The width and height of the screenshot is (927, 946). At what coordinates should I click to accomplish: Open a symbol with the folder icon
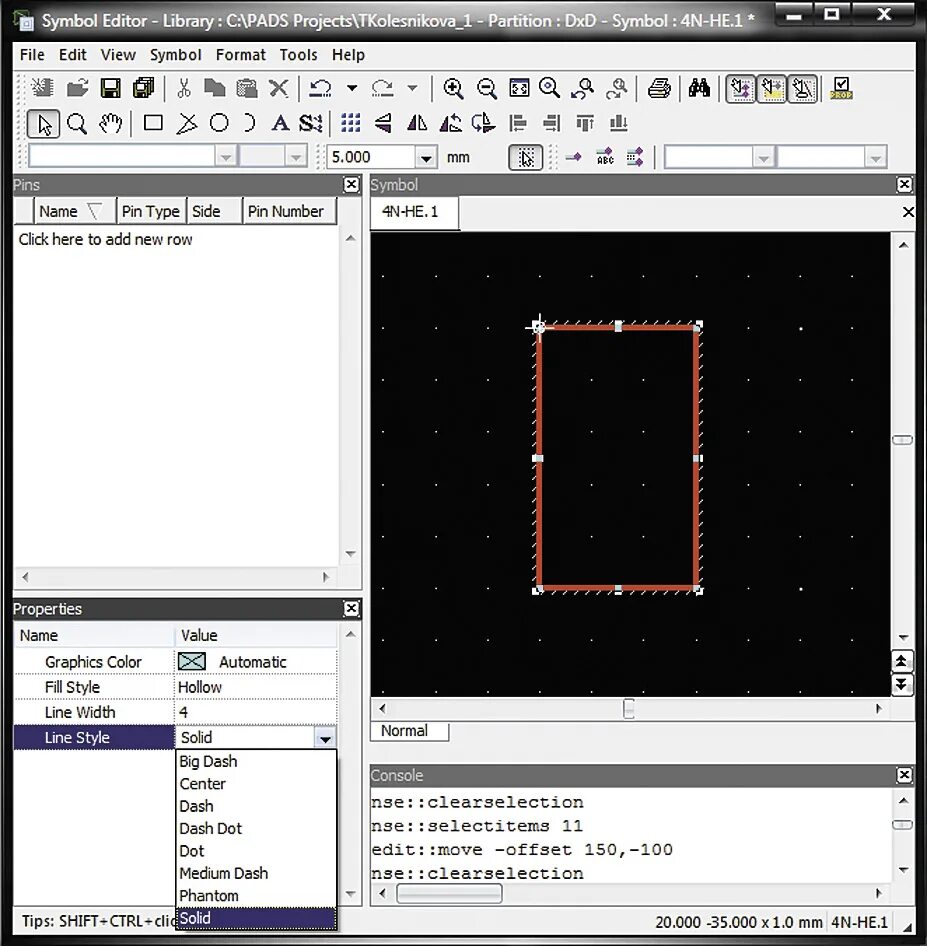(x=77, y=88)
